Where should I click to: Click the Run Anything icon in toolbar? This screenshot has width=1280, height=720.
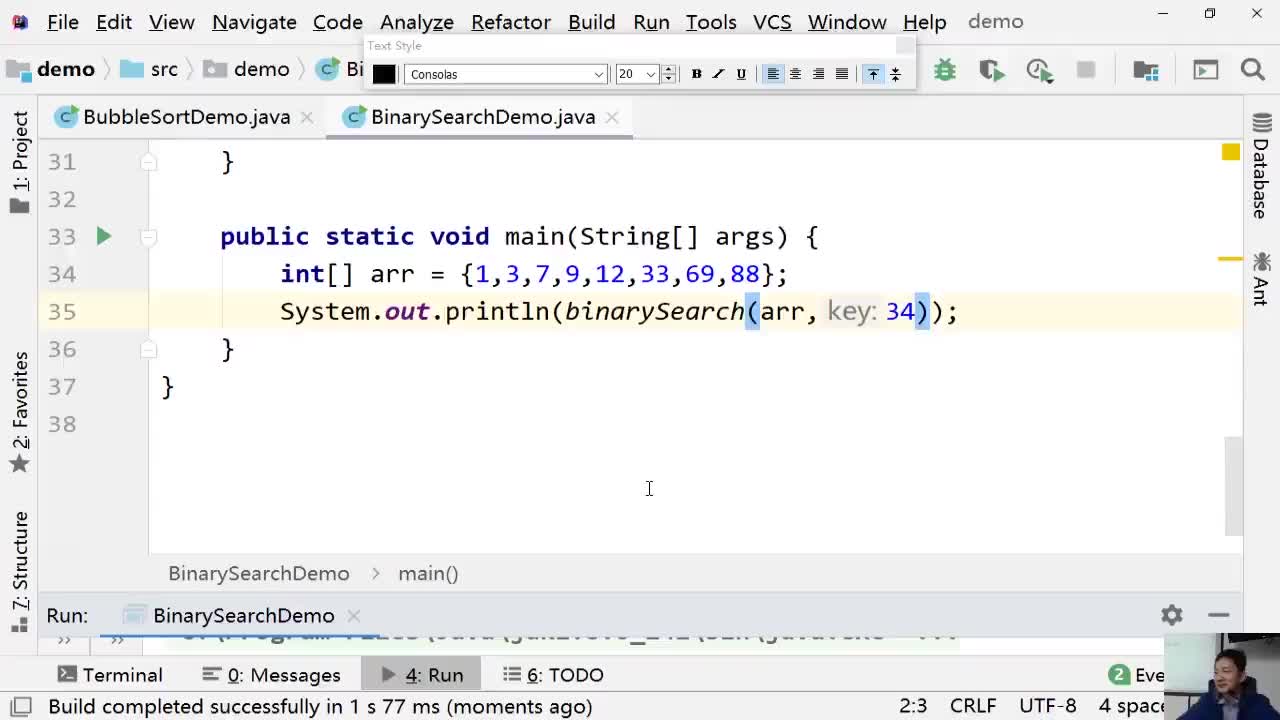coord(1205,70)
